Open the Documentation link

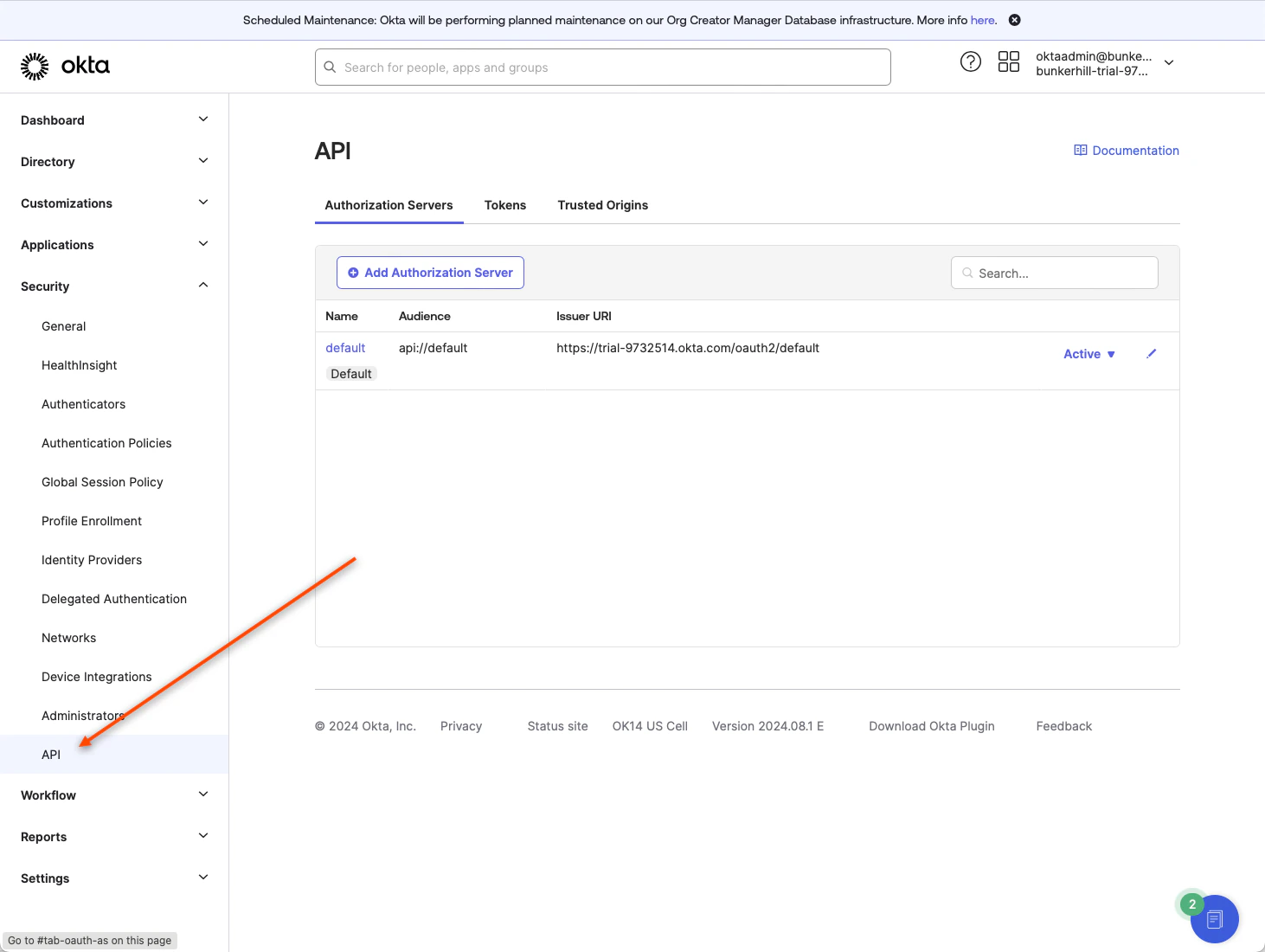(1135, 151)
